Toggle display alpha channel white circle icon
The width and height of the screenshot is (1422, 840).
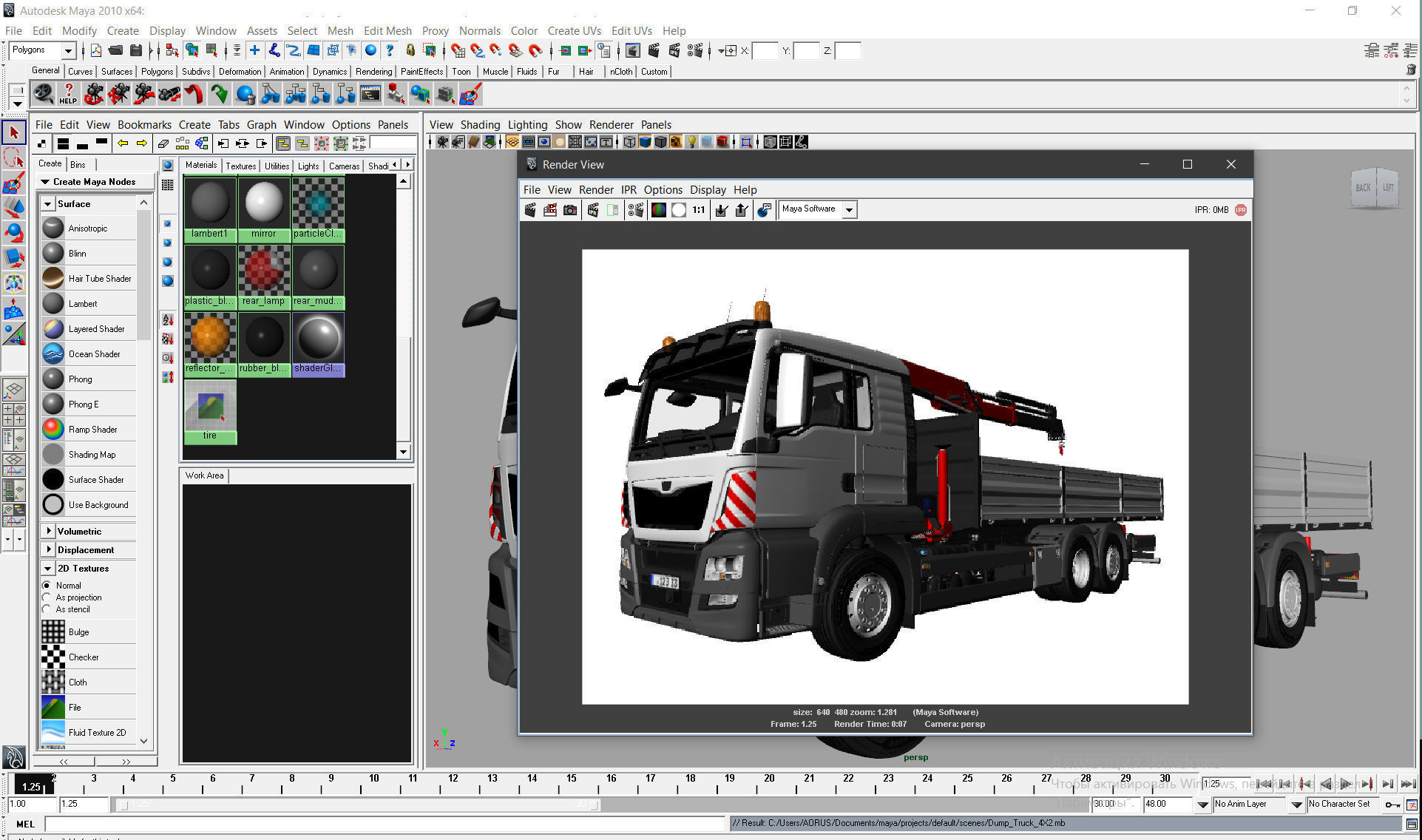(678, 210)
